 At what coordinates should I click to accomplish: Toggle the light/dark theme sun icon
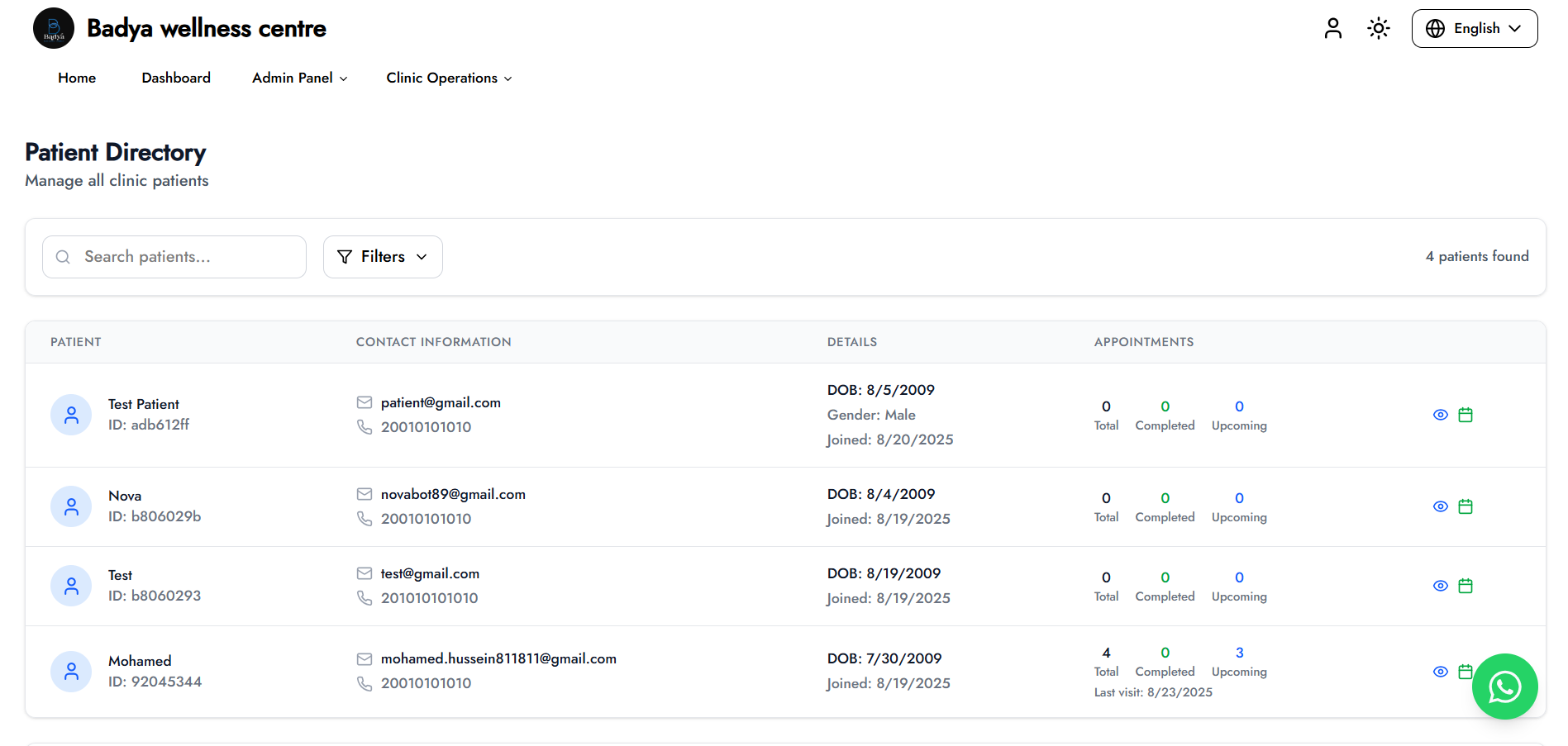click(1378, 28)
